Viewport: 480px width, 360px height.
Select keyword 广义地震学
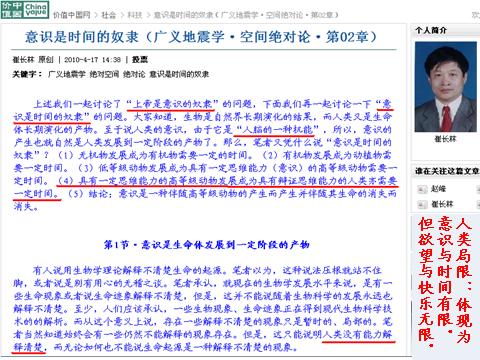[x=67, y=74]
